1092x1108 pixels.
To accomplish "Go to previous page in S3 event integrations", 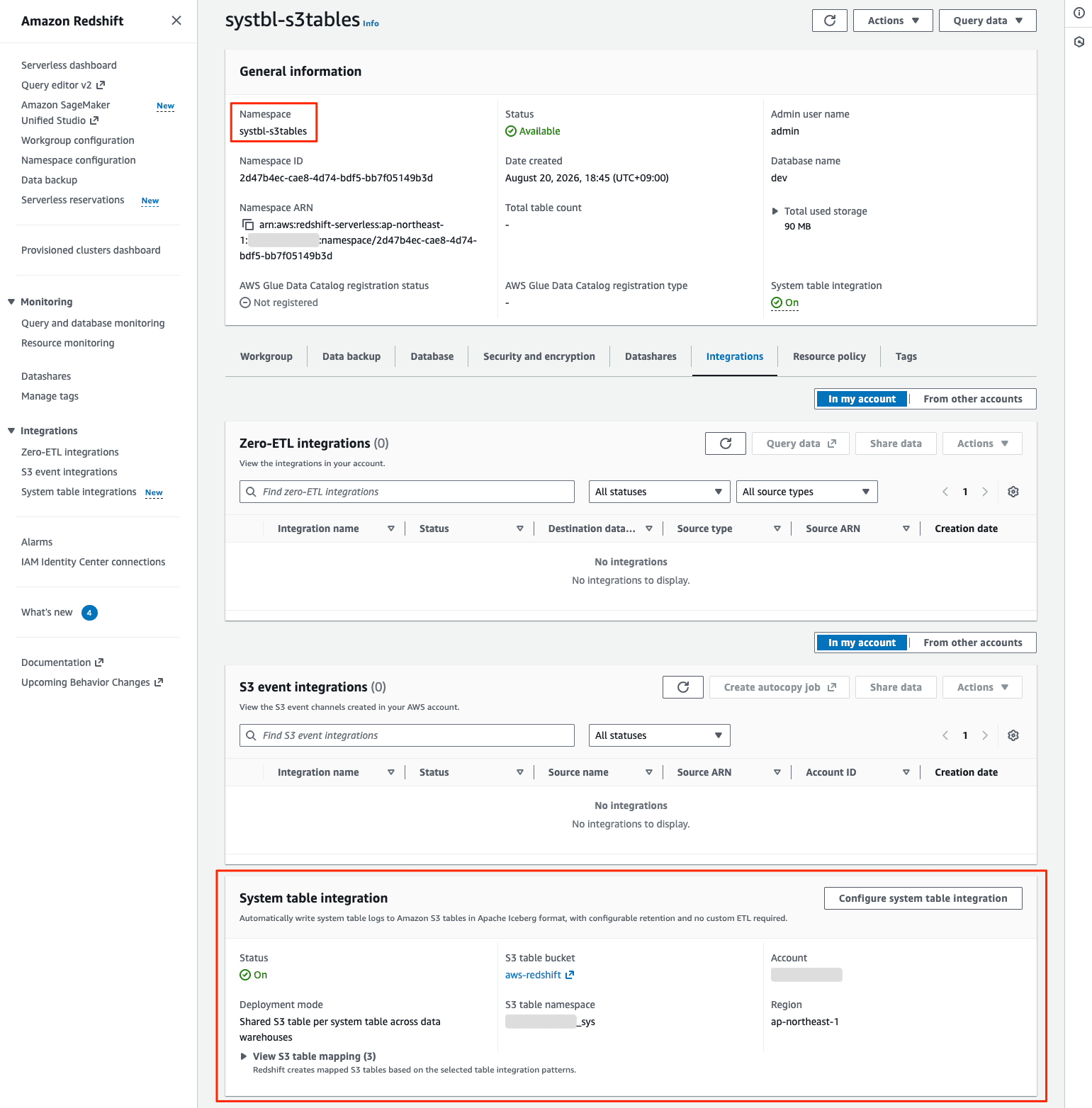I will (x=945, y=735).
